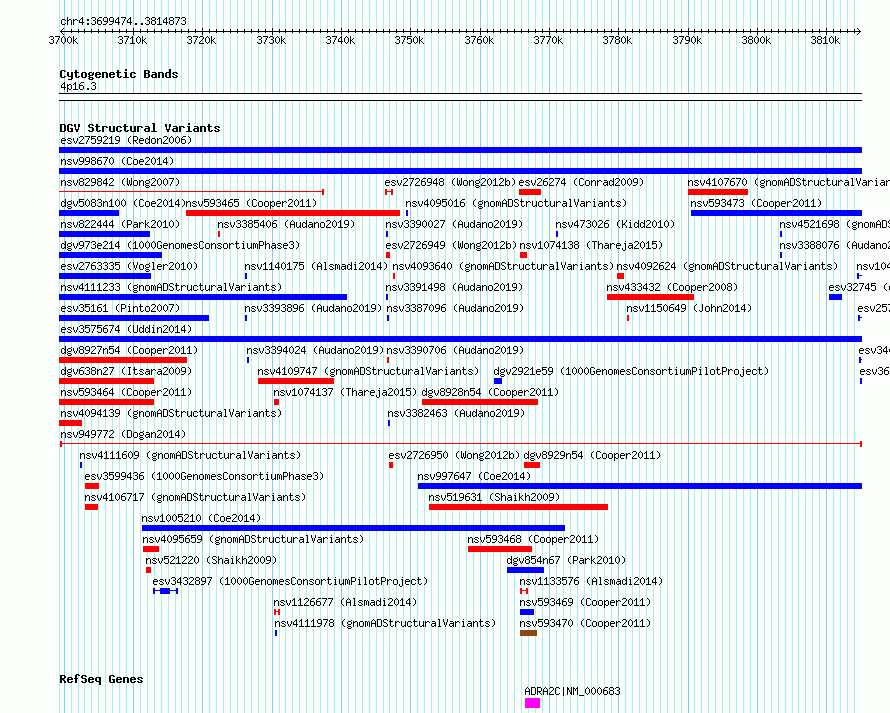Image resolution: width=890 pixels, height=713 pixels.
Task: Click nsv433432 (Cooper2008) label
Action: [672, 287]
